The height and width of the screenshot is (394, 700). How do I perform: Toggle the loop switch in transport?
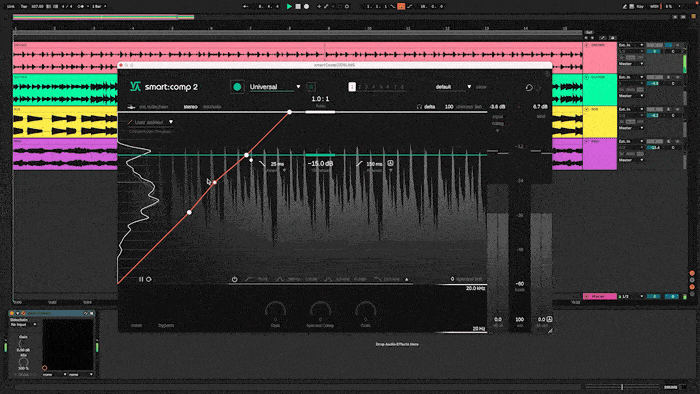coord(401,6)
